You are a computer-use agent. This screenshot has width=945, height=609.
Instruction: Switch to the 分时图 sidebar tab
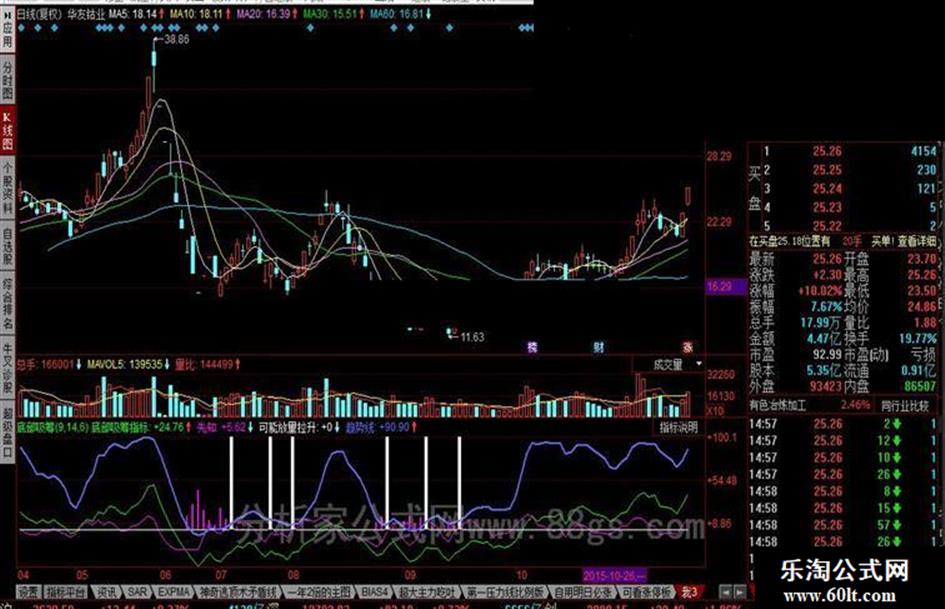(7, 80)
